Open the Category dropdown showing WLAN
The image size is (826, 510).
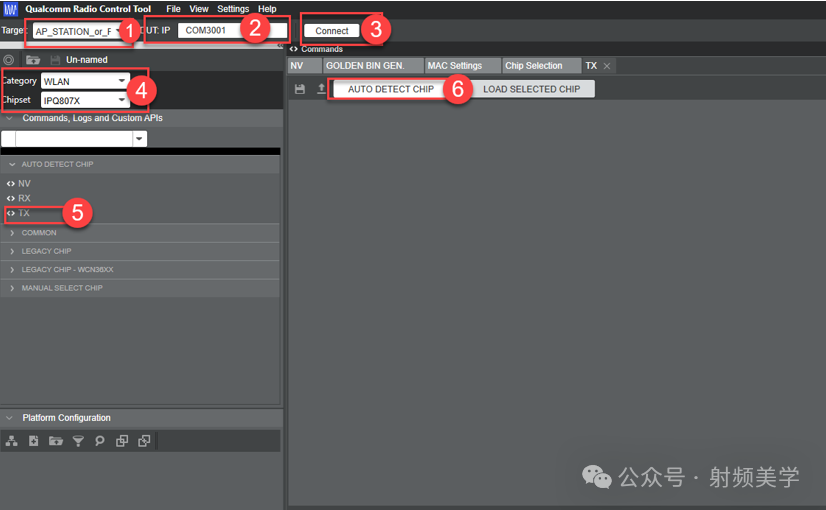tap(85, 81)
